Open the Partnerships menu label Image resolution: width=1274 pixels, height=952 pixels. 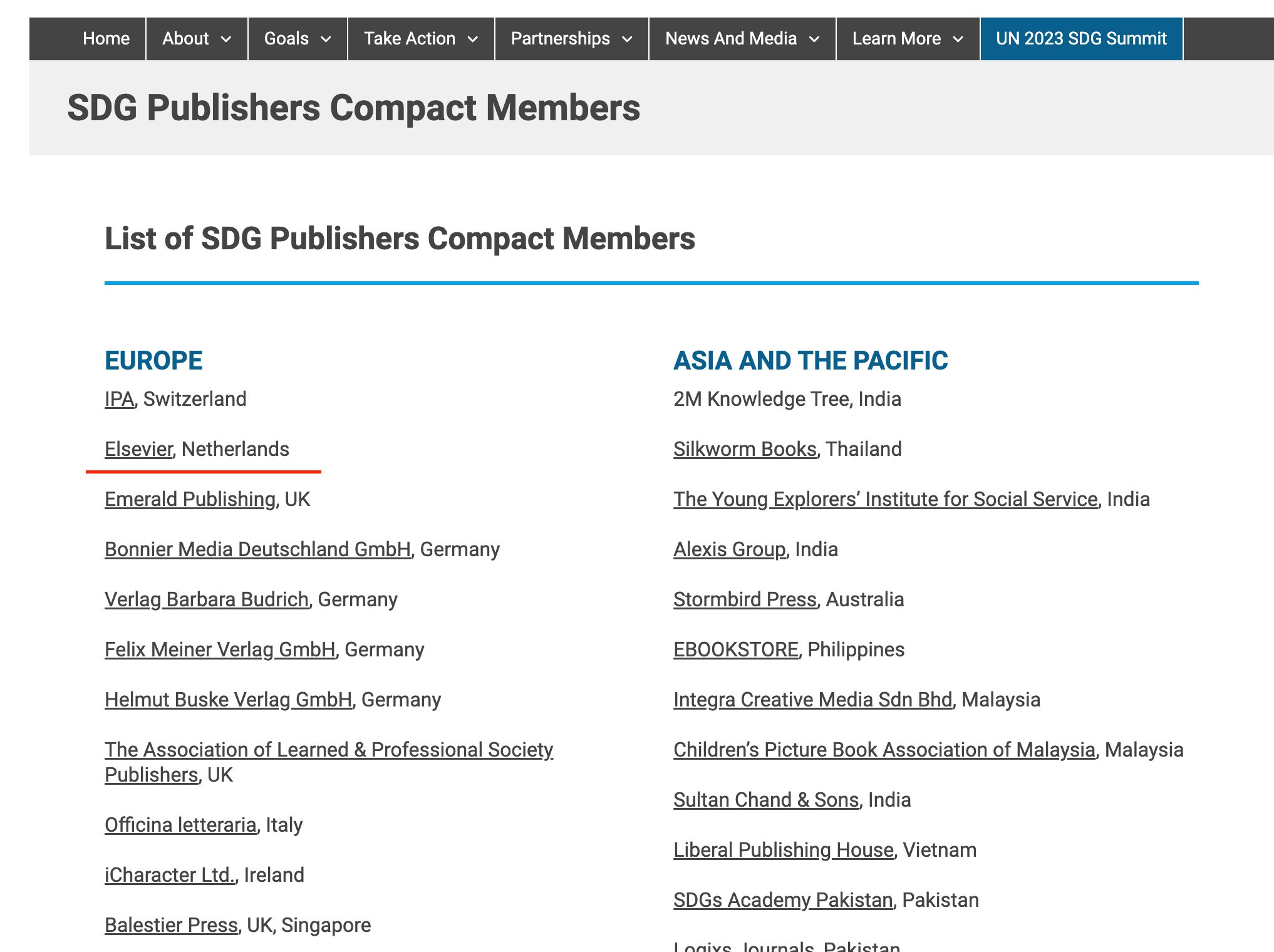point(561,39)
